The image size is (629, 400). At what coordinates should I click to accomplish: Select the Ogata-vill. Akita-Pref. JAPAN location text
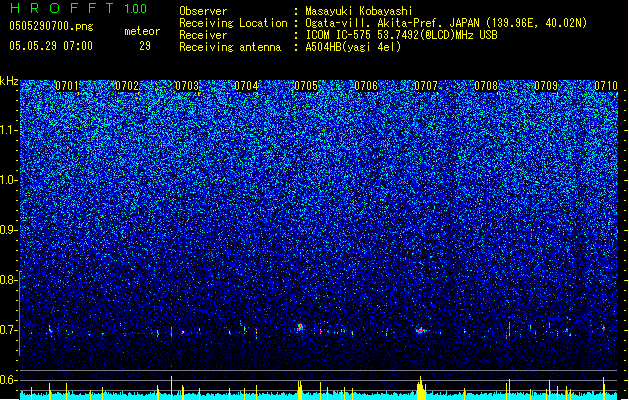446,24
